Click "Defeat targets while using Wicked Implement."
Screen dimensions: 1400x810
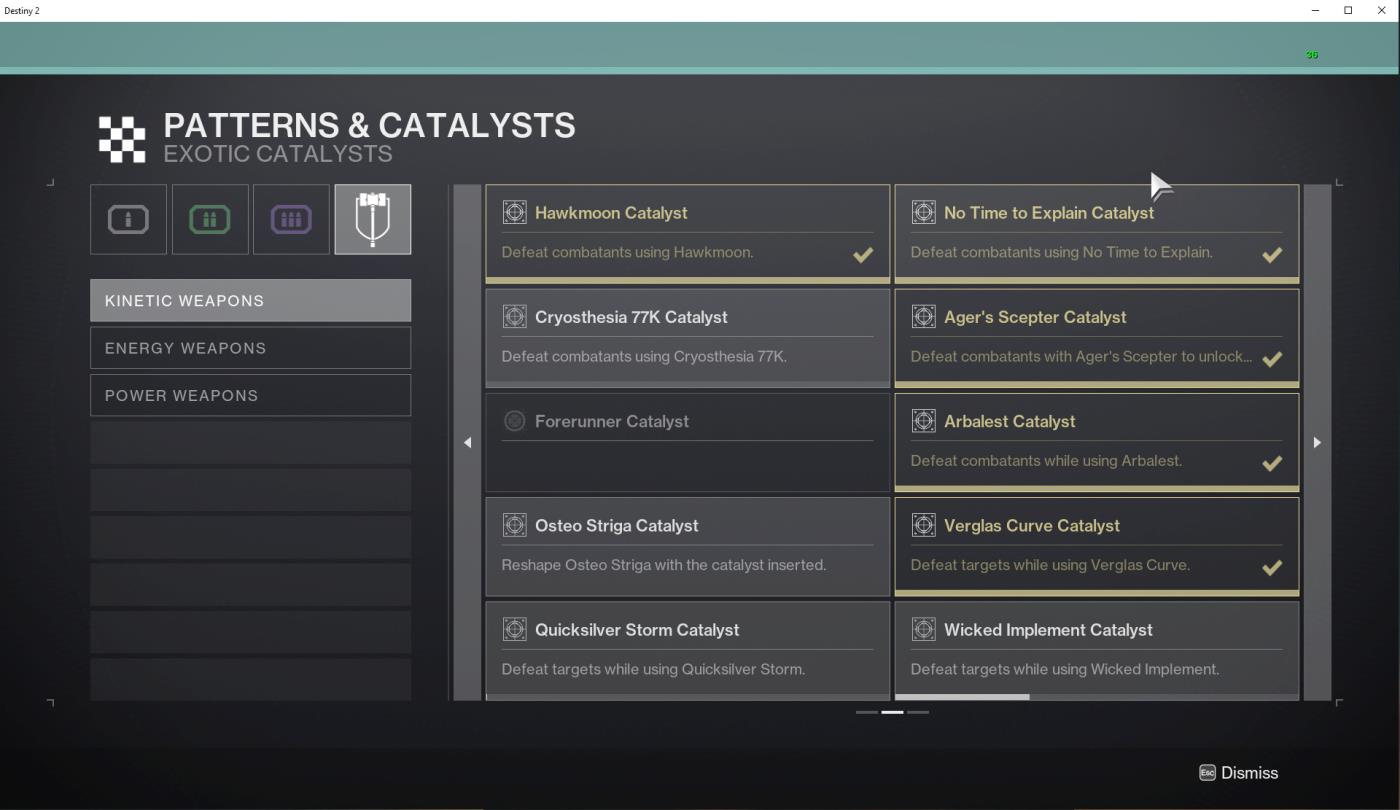[x=1065, y=669]
